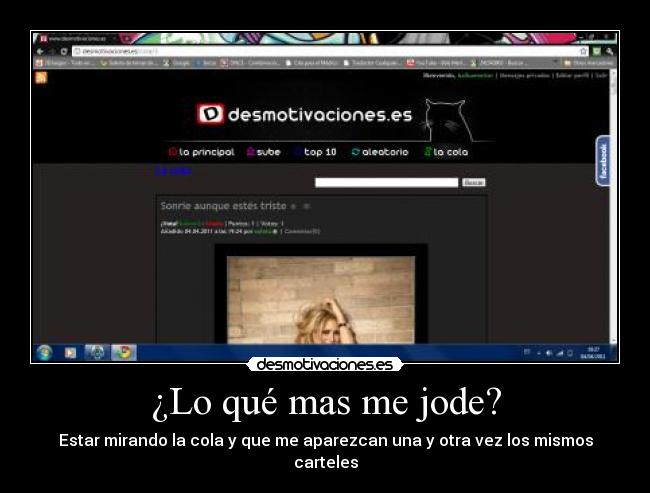Open Chrome from the taskbar
This screenshot has height=493, width=650.
(124, 353)
